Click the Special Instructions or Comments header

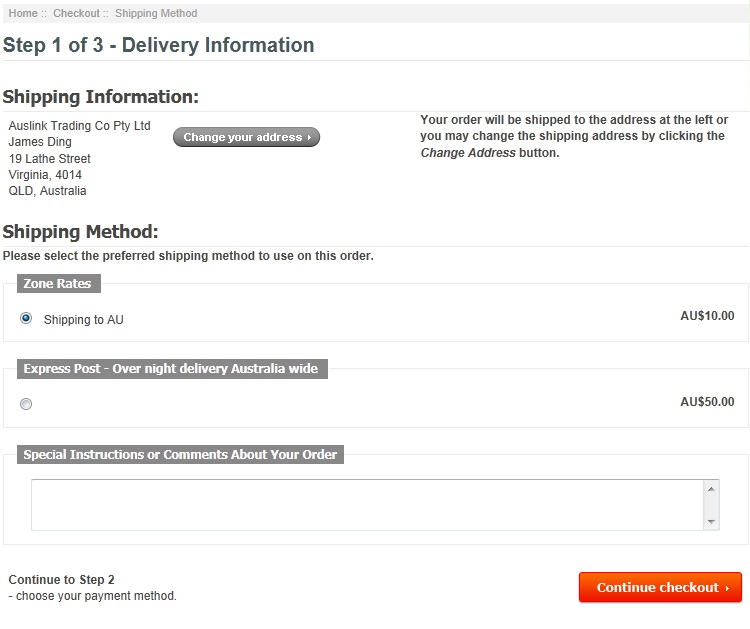(x=180, y=454)
